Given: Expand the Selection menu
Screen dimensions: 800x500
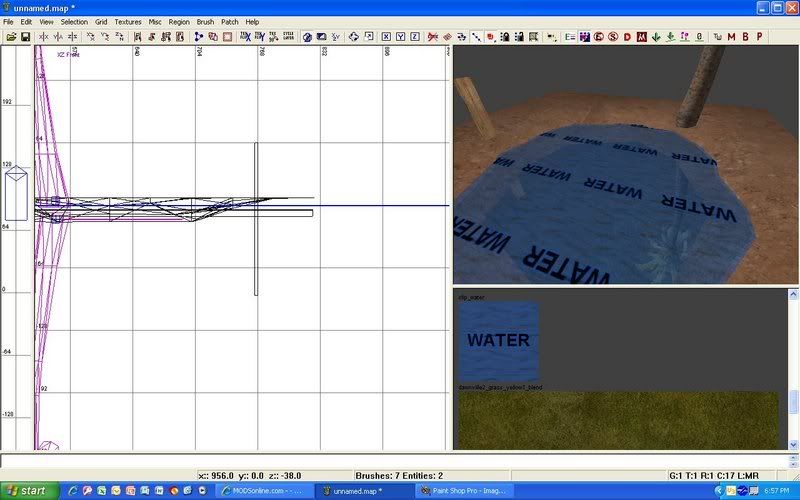Looking at the screenshot, I should click(x=74, y=21).
